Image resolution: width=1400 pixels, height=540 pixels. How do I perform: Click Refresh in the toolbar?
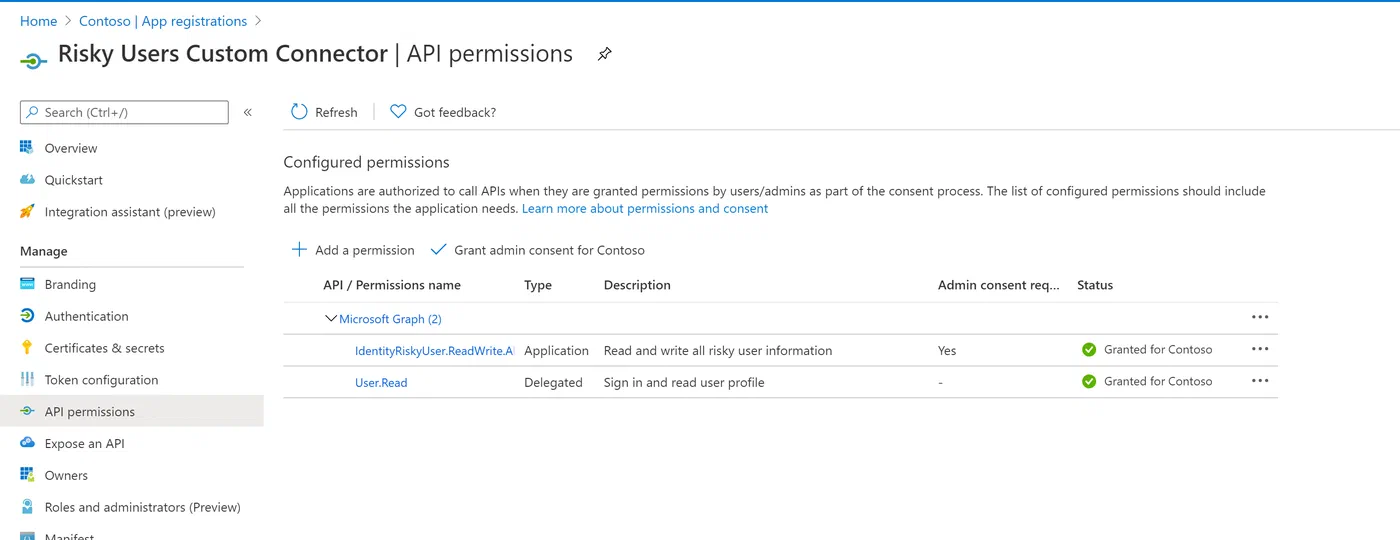tap(324, 112)
